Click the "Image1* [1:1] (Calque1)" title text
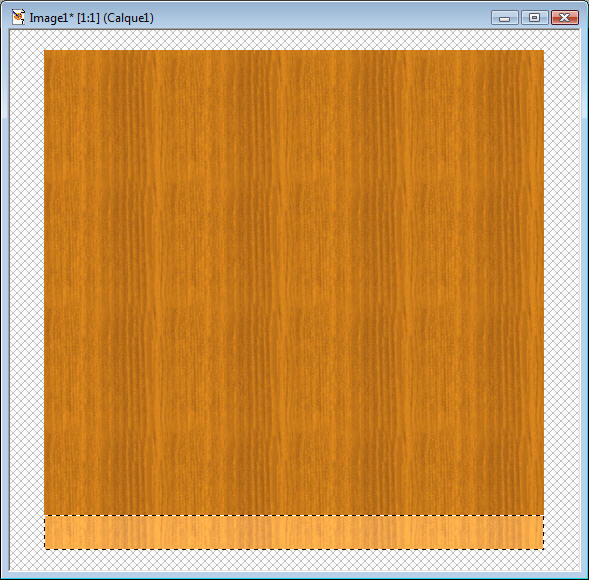This screenshot has height=580, width=589. coord(91,18)
